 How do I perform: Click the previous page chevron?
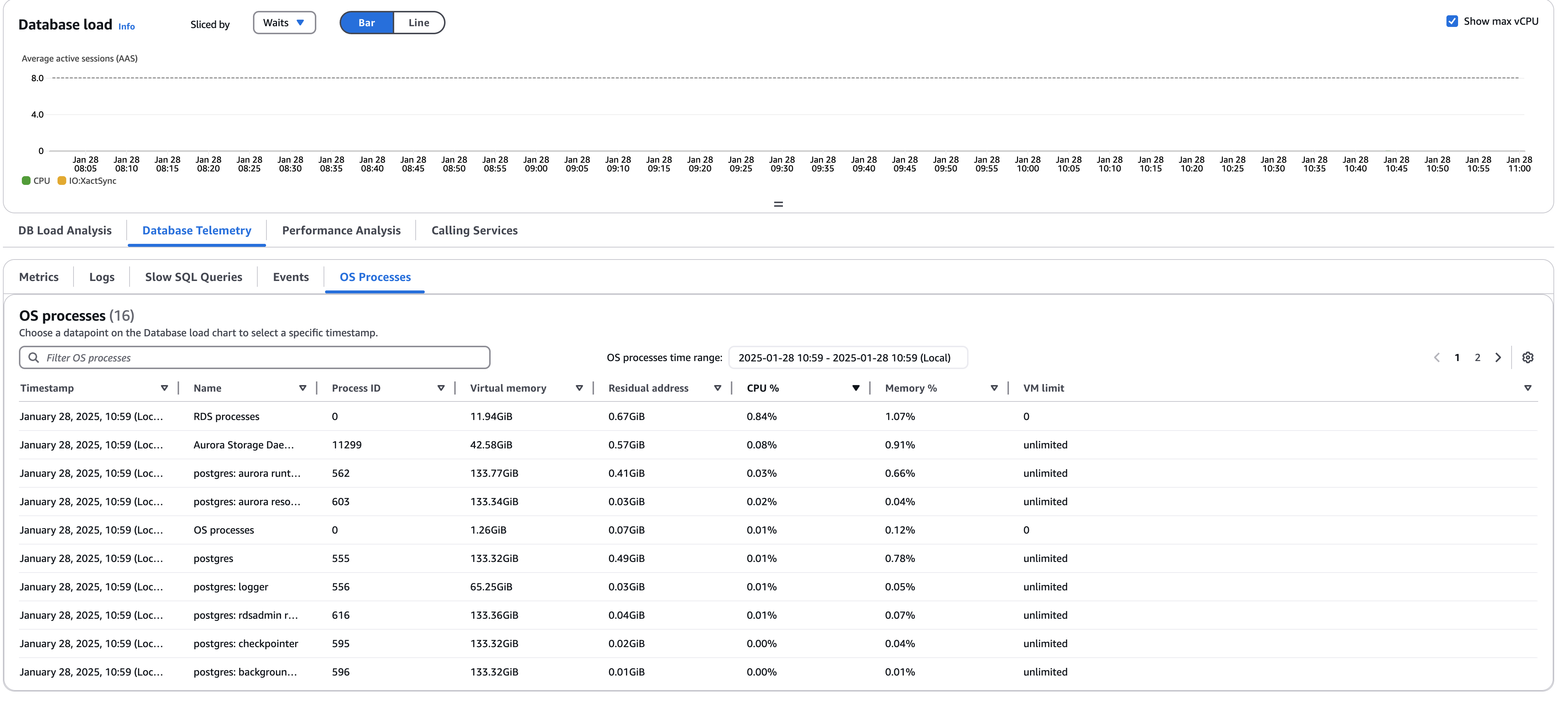[1437, 358]
